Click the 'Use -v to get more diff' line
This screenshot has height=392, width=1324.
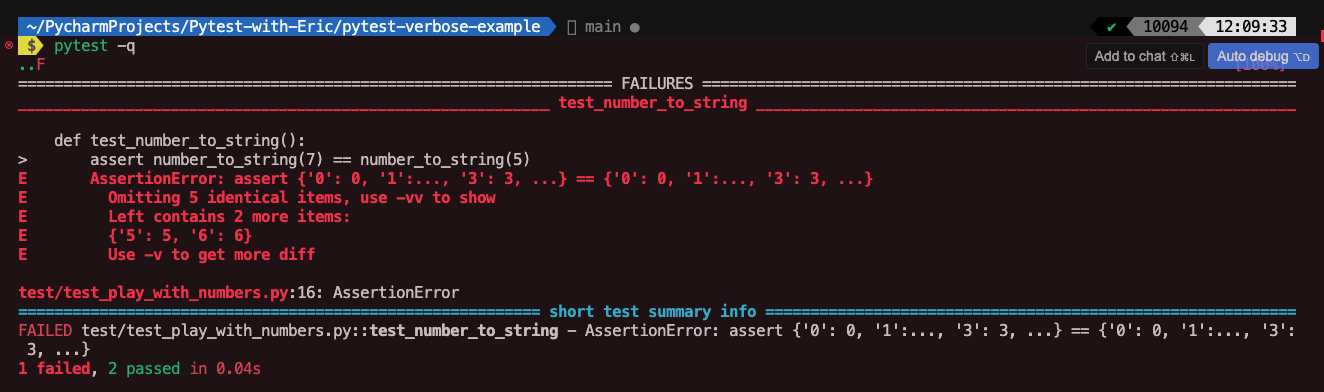tap(211, 255)
